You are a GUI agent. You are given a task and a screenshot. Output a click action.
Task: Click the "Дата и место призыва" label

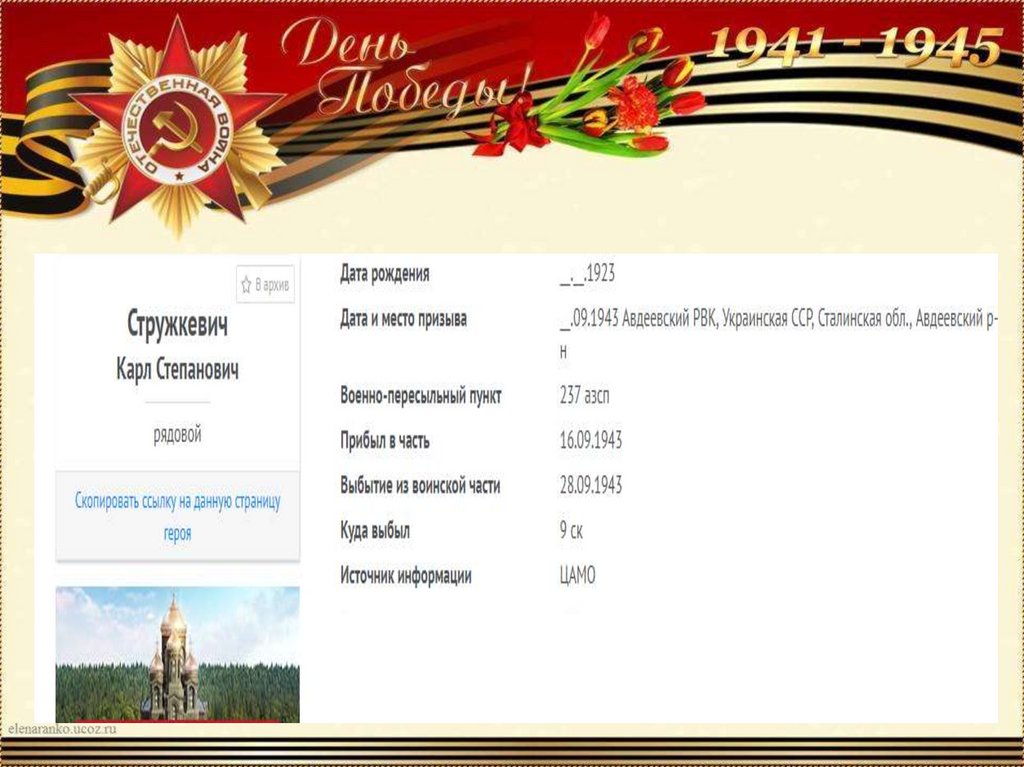(403, 319)
